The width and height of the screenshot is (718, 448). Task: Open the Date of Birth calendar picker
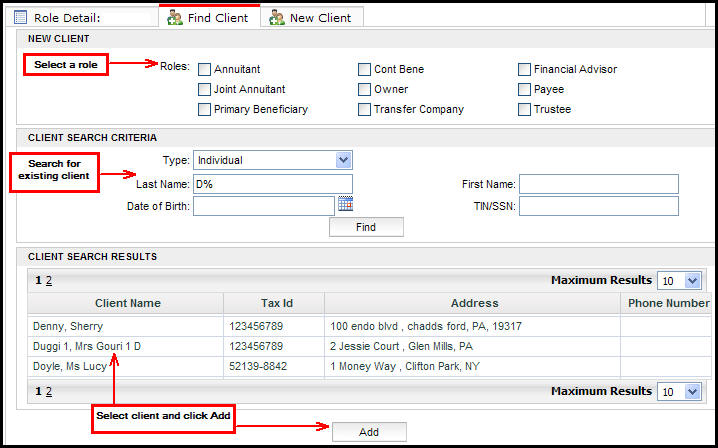(345, 204)
